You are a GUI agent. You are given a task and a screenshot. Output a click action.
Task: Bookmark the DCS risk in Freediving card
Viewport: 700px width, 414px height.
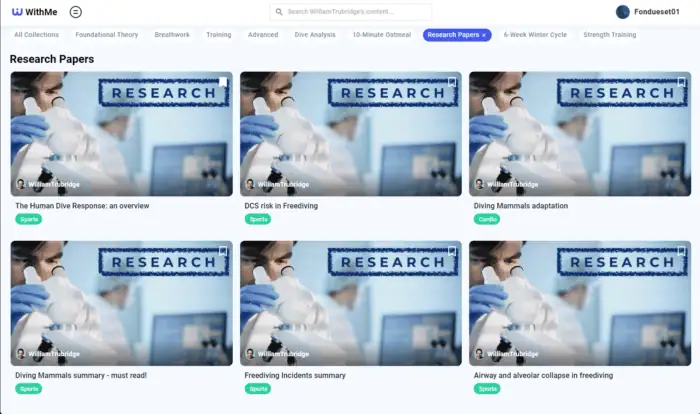tap(452, 82)
